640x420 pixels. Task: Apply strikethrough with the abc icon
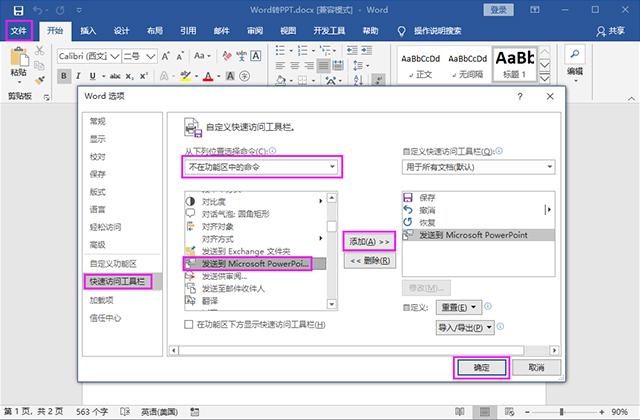pos(115,76)
